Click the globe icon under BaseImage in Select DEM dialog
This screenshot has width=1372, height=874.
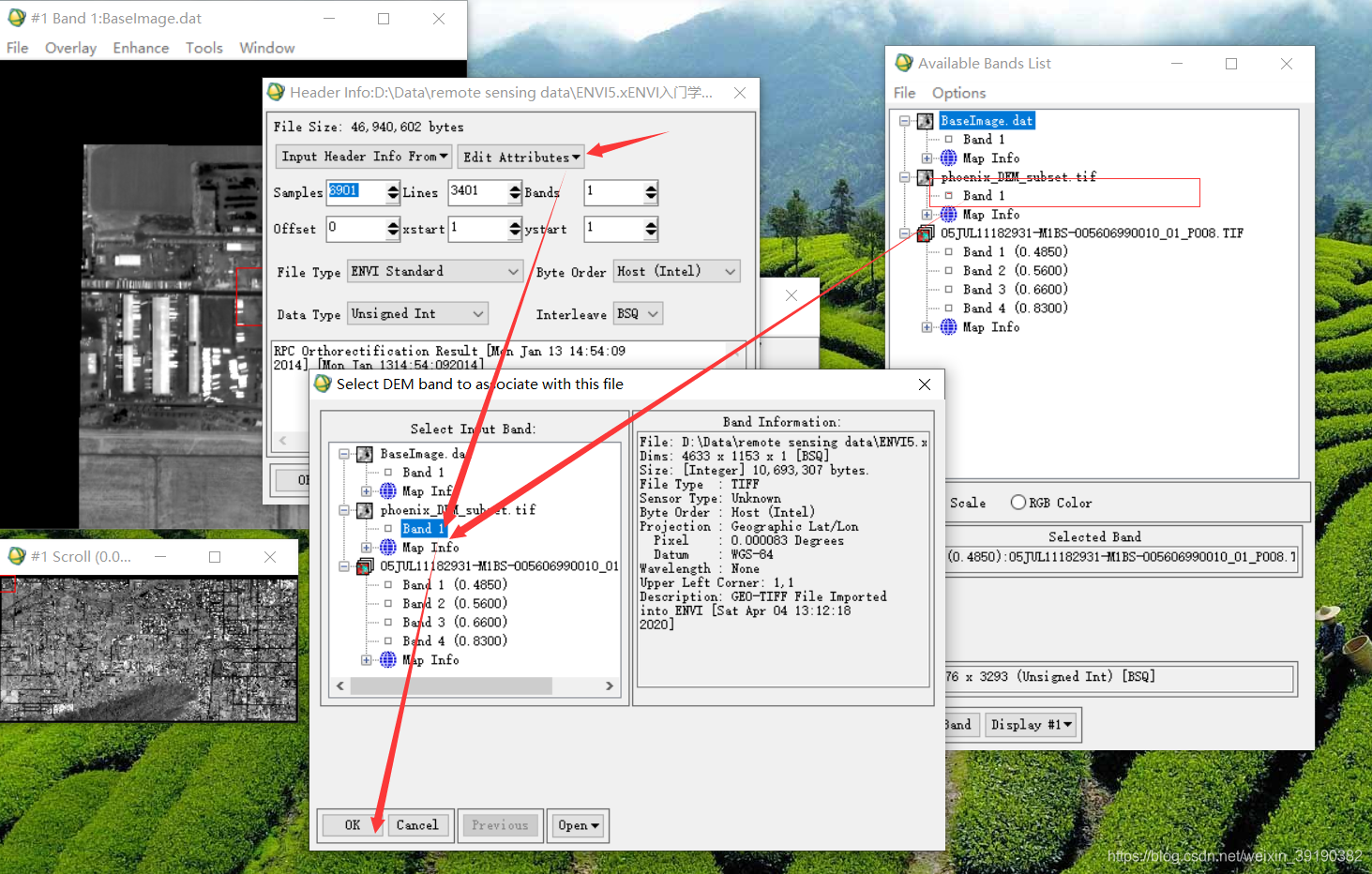point(388,490)
